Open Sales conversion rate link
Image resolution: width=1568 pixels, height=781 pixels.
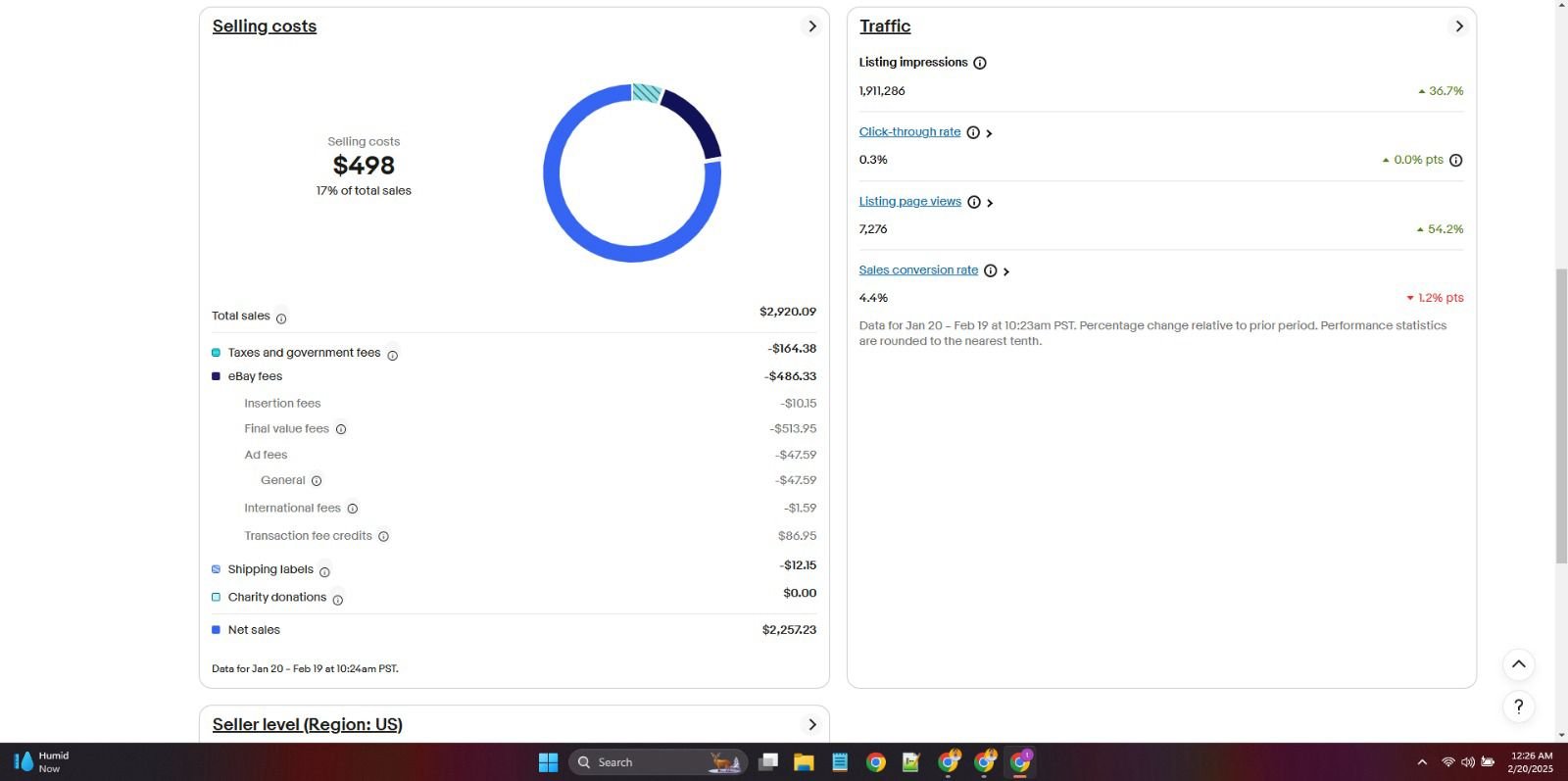pyautogui.click(x=918, y=270)
